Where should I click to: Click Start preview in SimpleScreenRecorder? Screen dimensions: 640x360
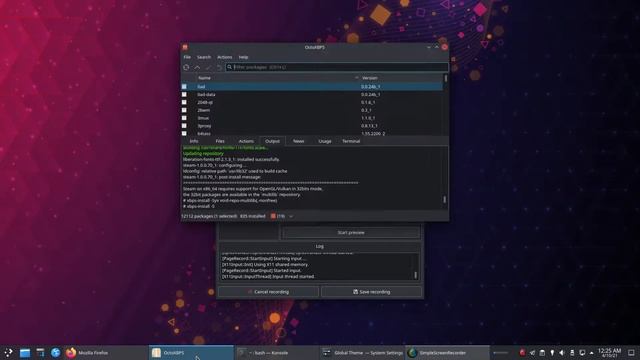(351, 233)
